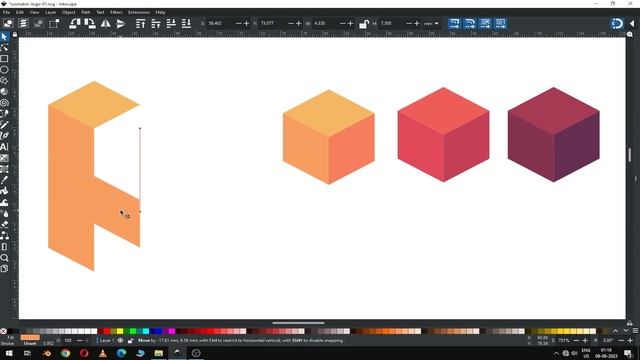The height and width of the screenshot is (360, 640).
Task: Flip selection horizontally
Action: click(x=105, y=23)
